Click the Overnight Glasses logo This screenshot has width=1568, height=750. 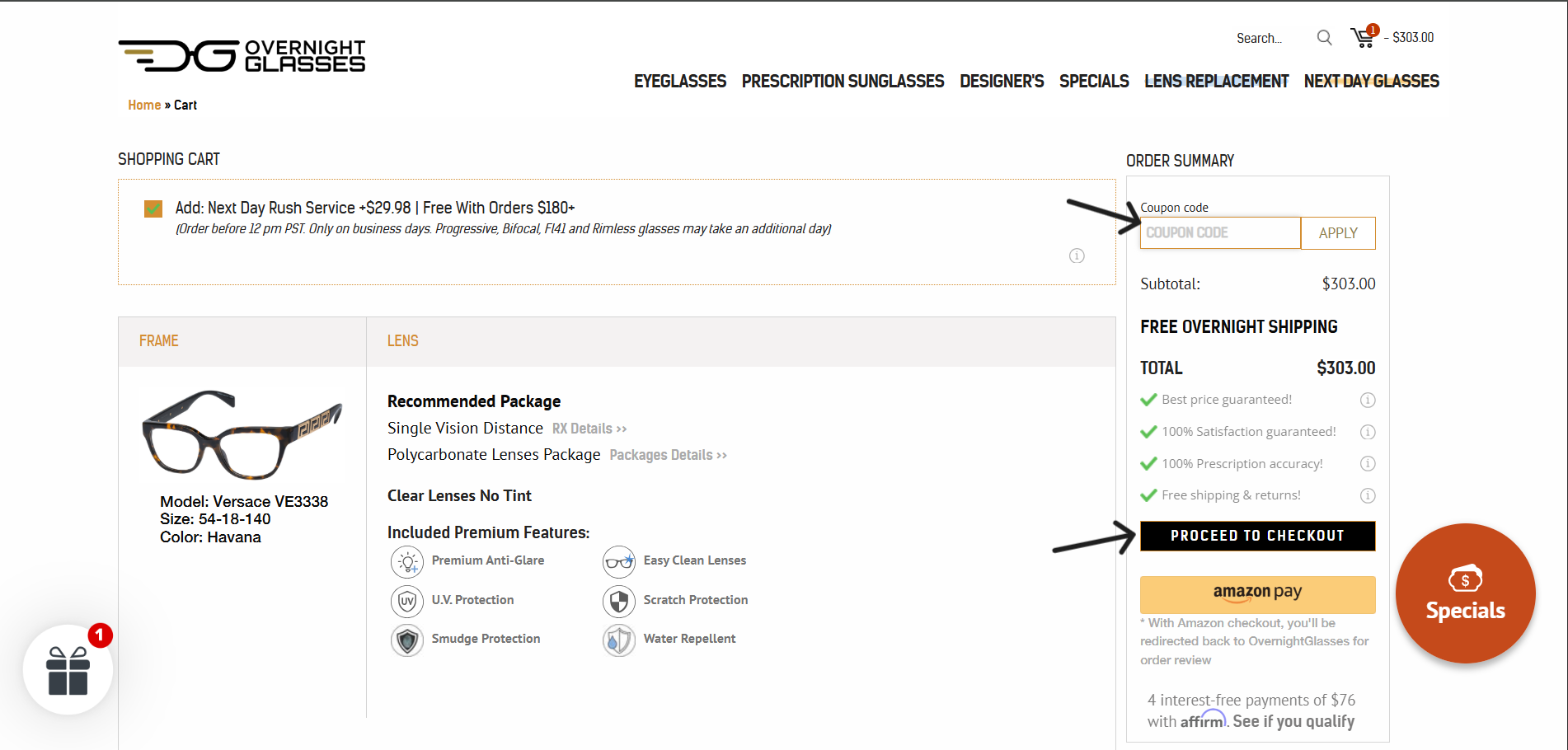[242, 56]
